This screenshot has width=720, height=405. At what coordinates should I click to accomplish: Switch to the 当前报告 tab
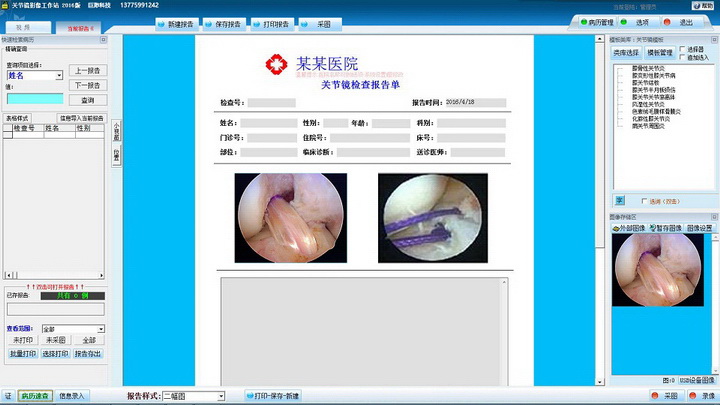point(79,28)
